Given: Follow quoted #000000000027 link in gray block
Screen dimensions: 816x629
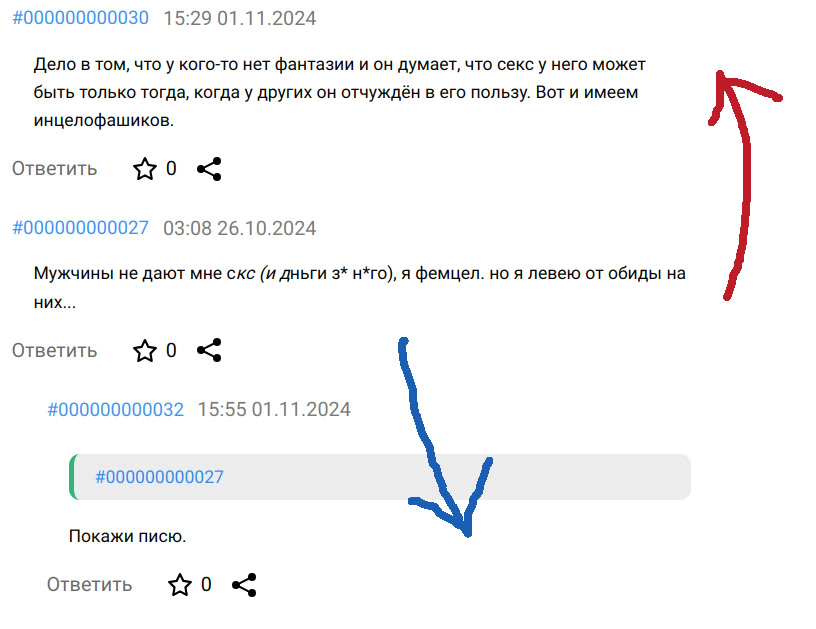Looking at the screenshot, I should coord(159,477).
